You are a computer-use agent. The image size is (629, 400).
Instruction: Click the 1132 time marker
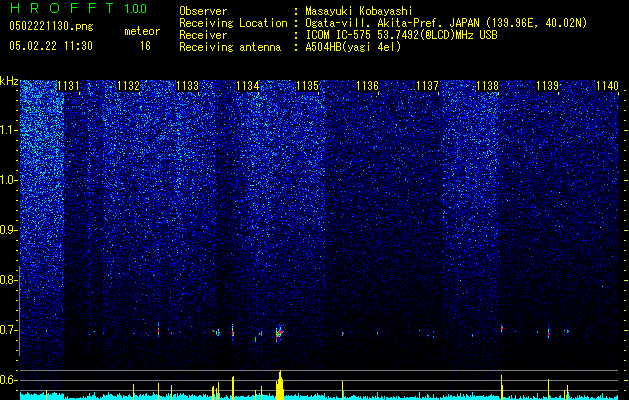[128, 86]
